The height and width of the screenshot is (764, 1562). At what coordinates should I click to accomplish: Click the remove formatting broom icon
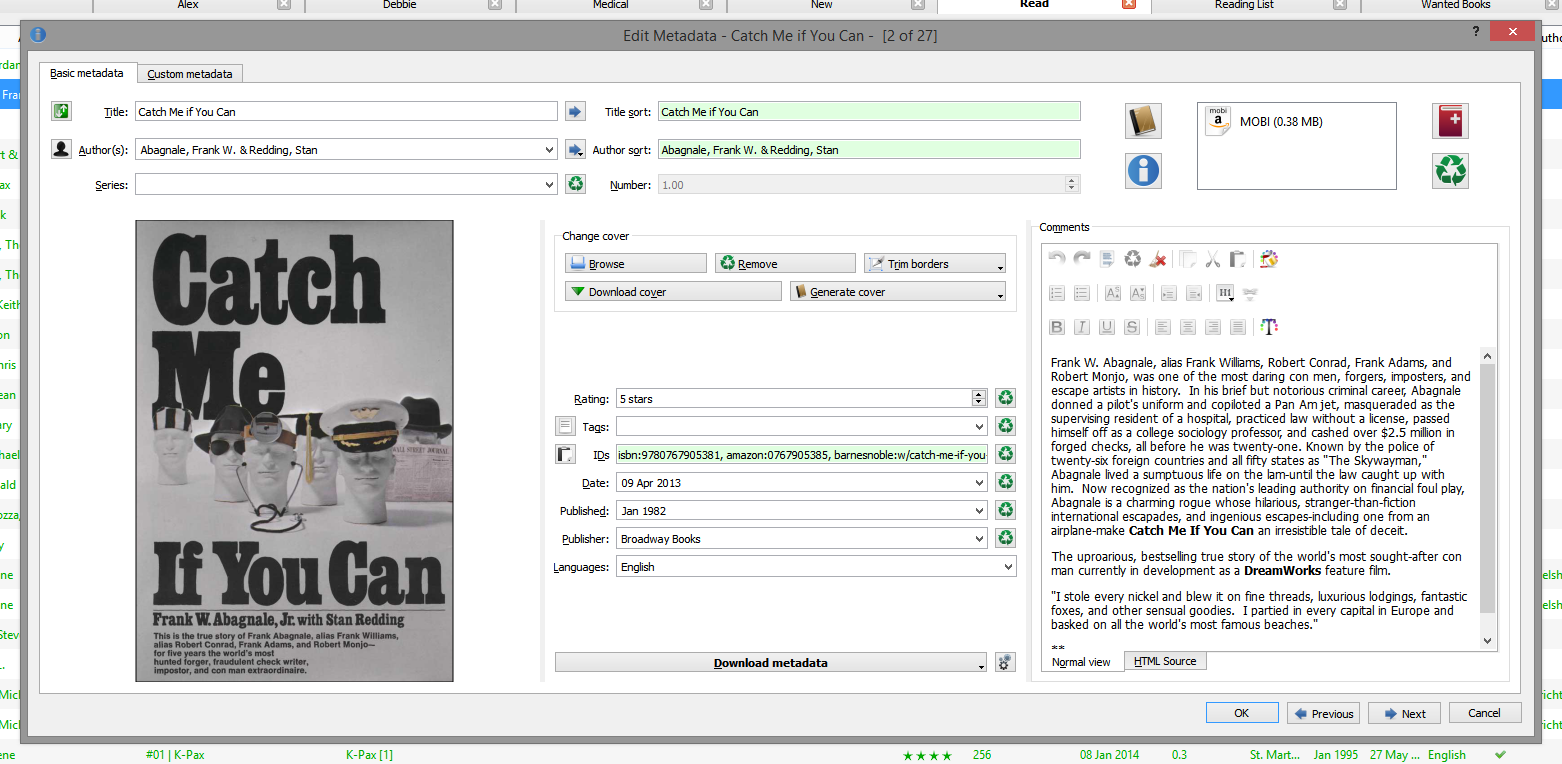(x=1158, y=259)
